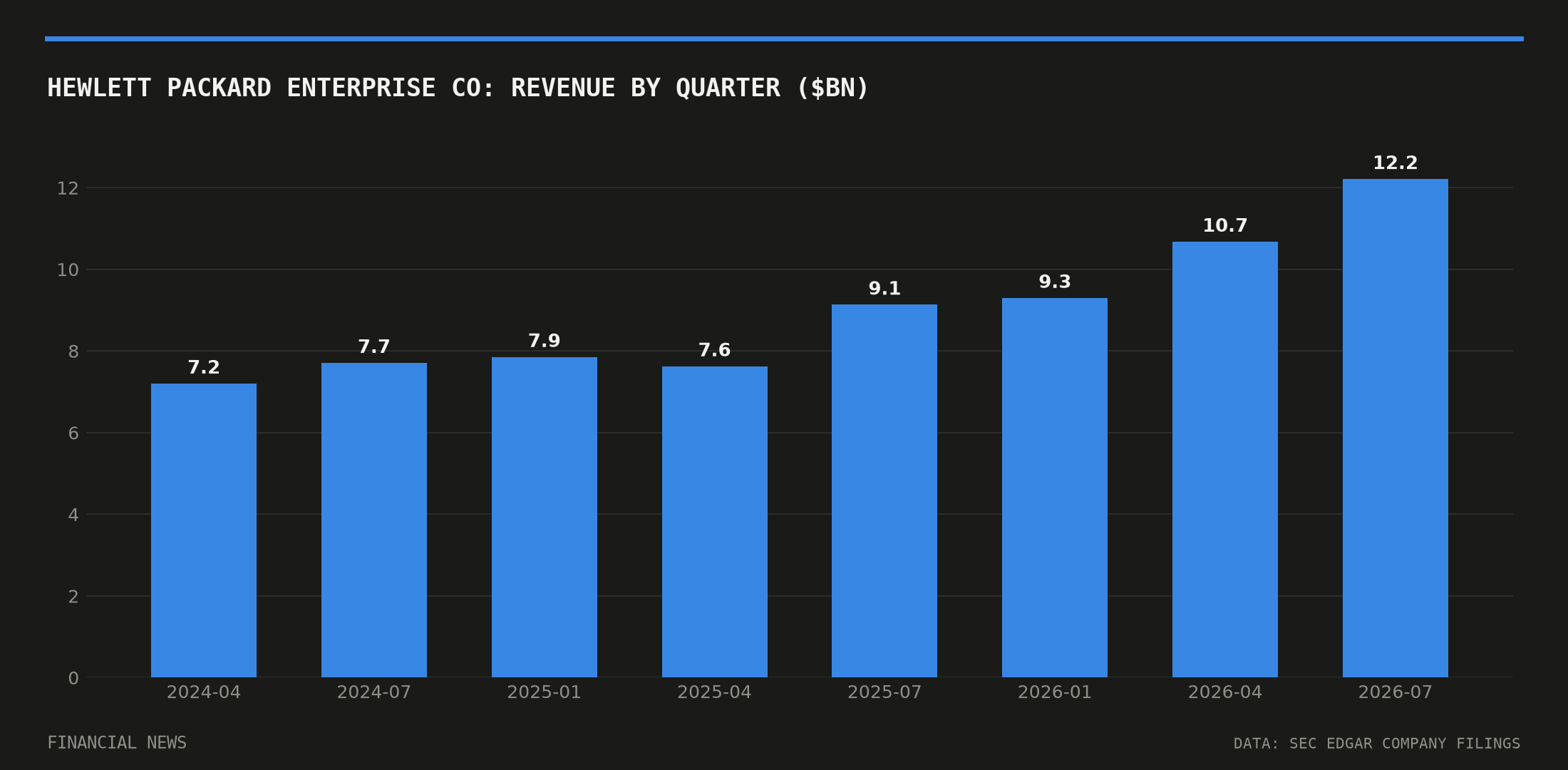The width and height of the screenshot is (1568, 770).
Task: Select the 2026-01 revenue bar
Action: (x=1055, y=488)
